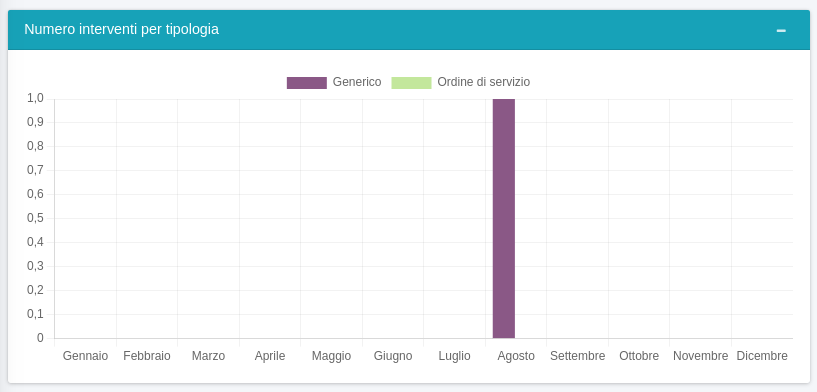The image size is (817, 392).
Task: Click the Gennaio axis label
Action: (x=85, y=356)
